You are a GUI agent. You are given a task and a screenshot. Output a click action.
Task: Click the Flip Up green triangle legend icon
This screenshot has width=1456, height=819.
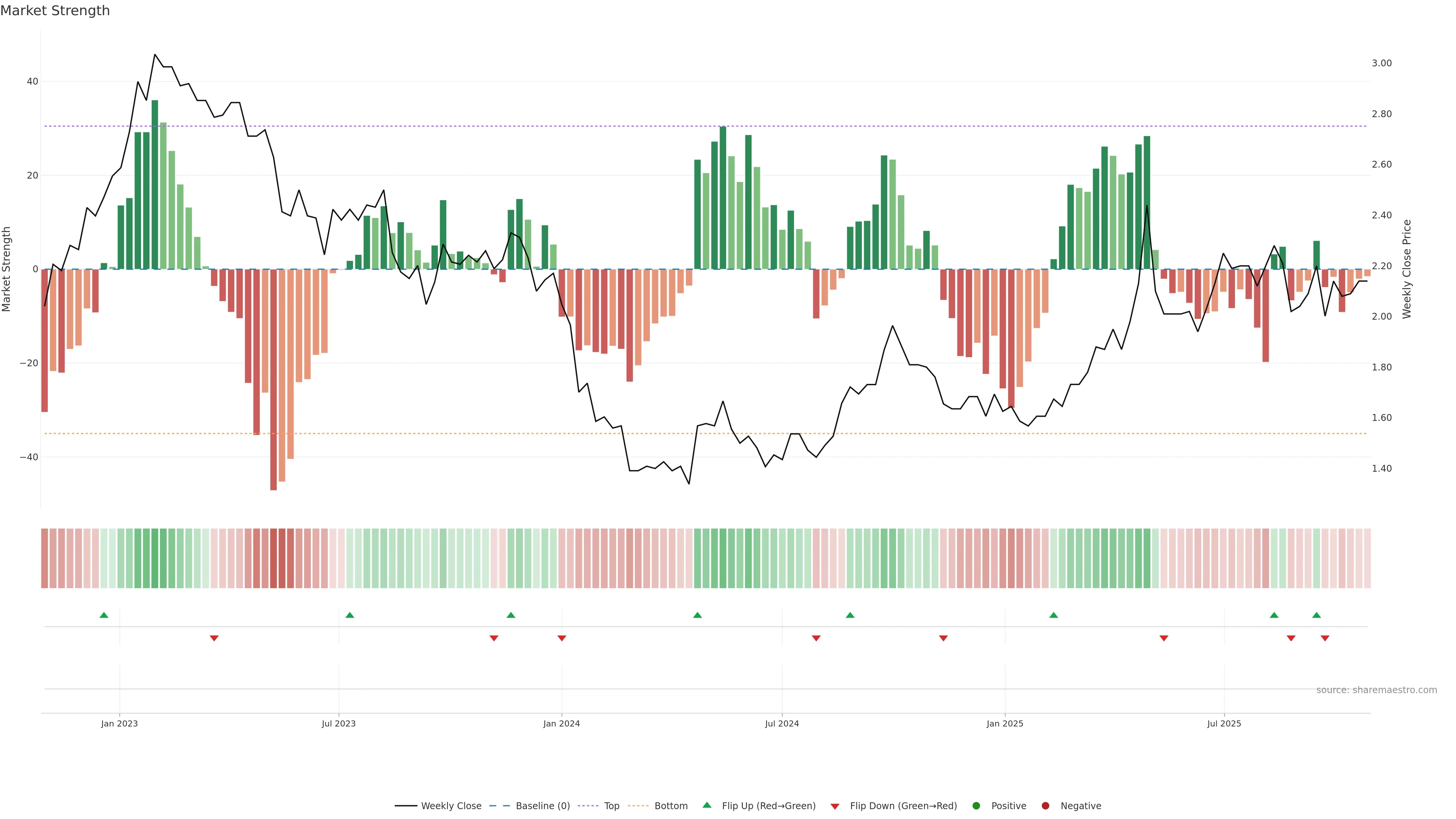(706, 805)
